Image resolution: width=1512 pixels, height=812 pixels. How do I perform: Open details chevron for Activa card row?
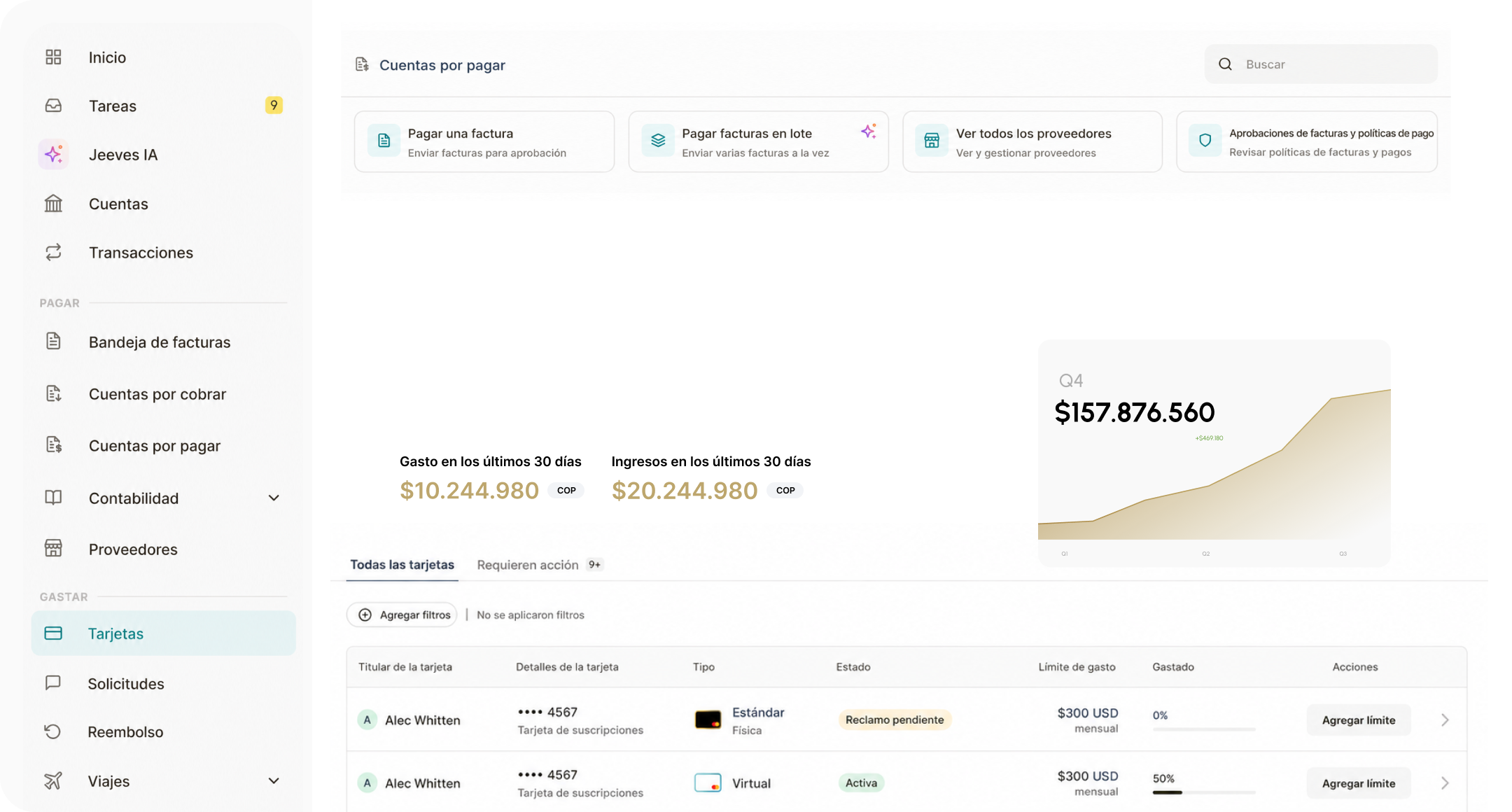[1445, 783]
